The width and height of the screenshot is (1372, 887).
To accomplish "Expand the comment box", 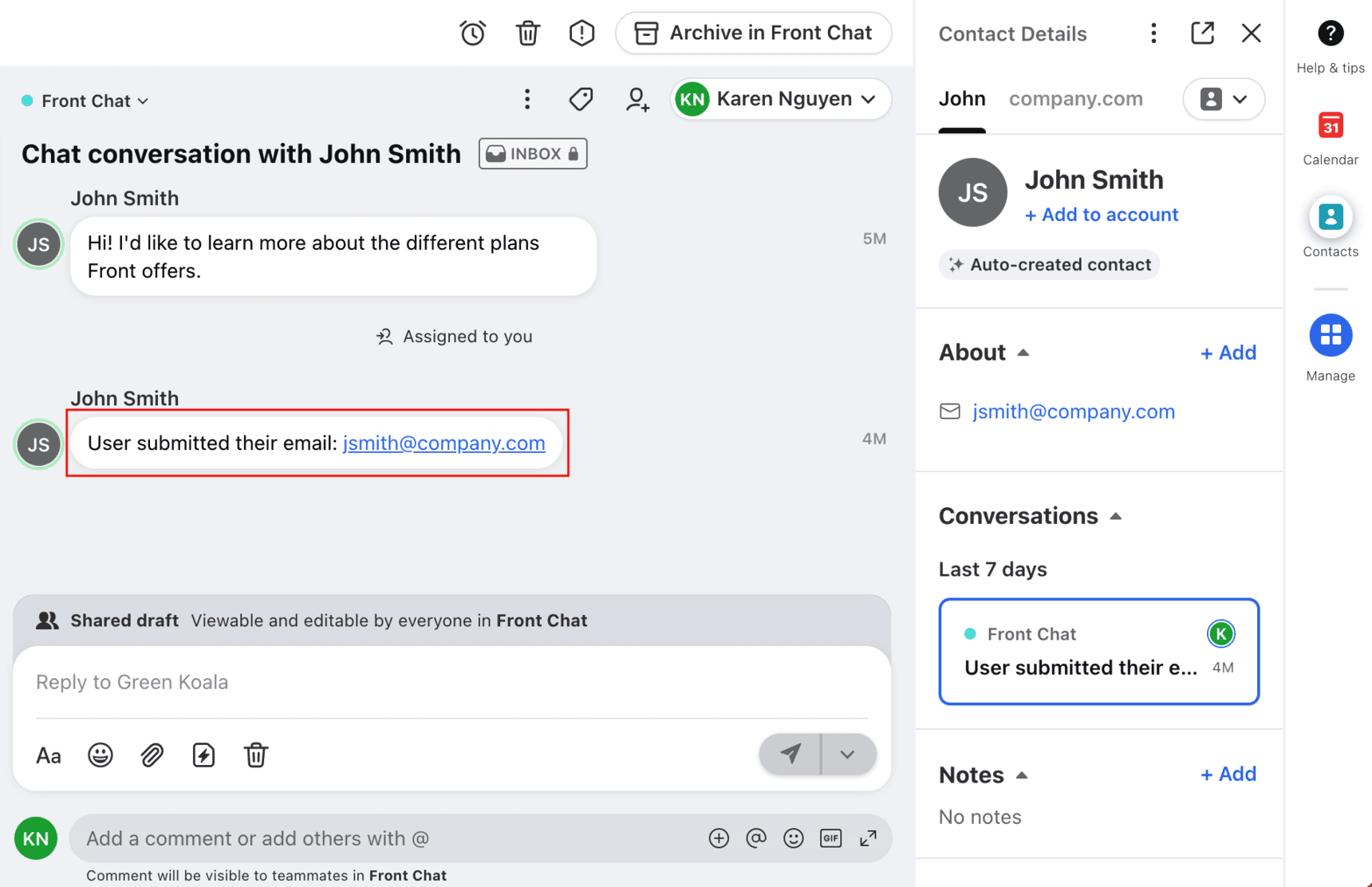I will click(x=868, y=838).
